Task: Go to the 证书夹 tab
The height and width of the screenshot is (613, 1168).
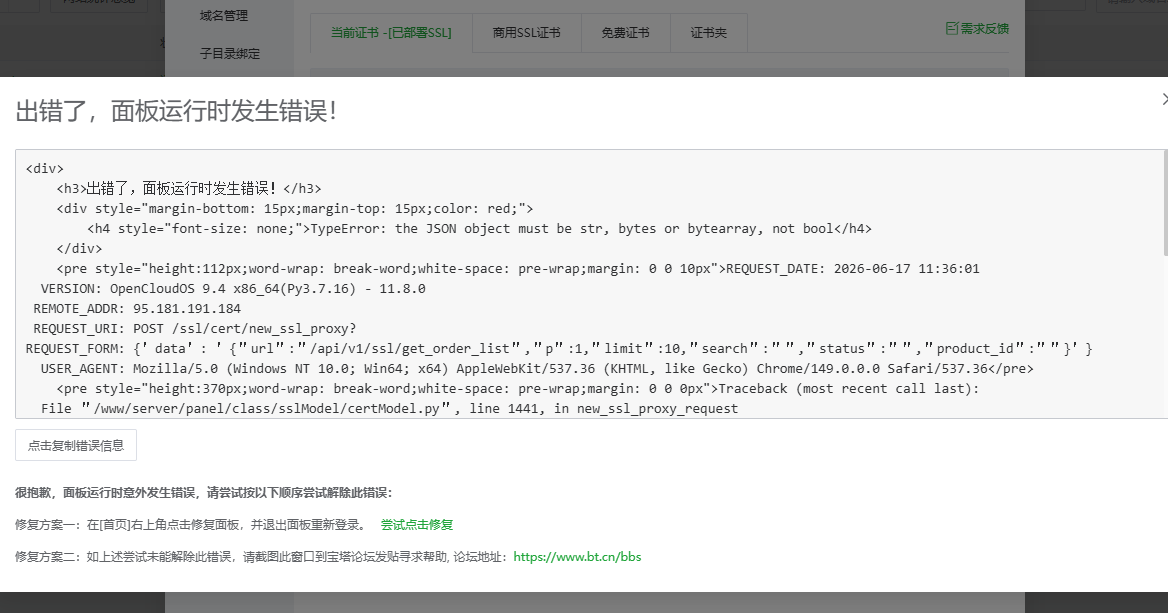Action: pos(708,33)
